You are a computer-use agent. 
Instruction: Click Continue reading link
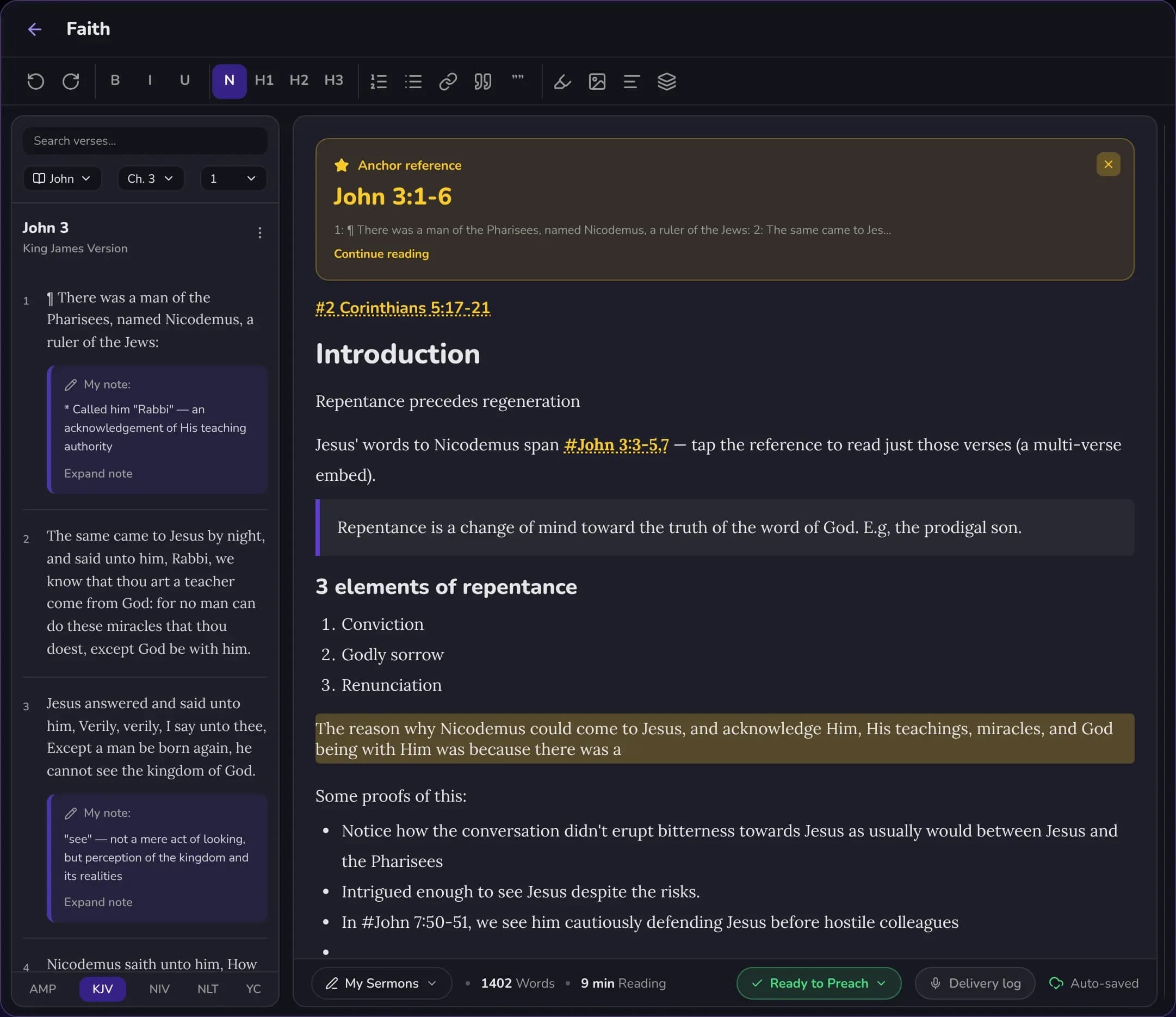tap(381, 253)
